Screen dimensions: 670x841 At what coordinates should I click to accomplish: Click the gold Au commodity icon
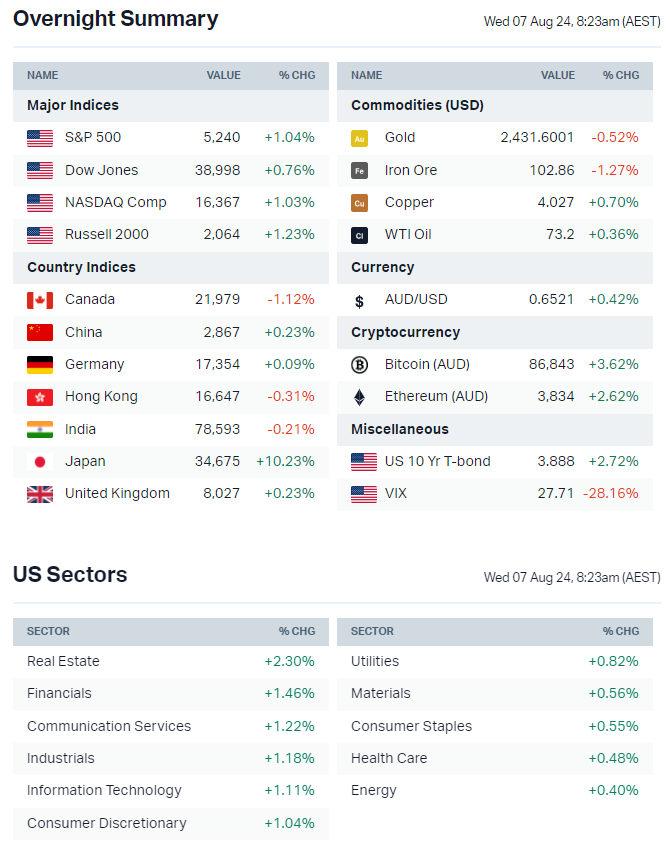pyautogui.click(x=360, y=138)
